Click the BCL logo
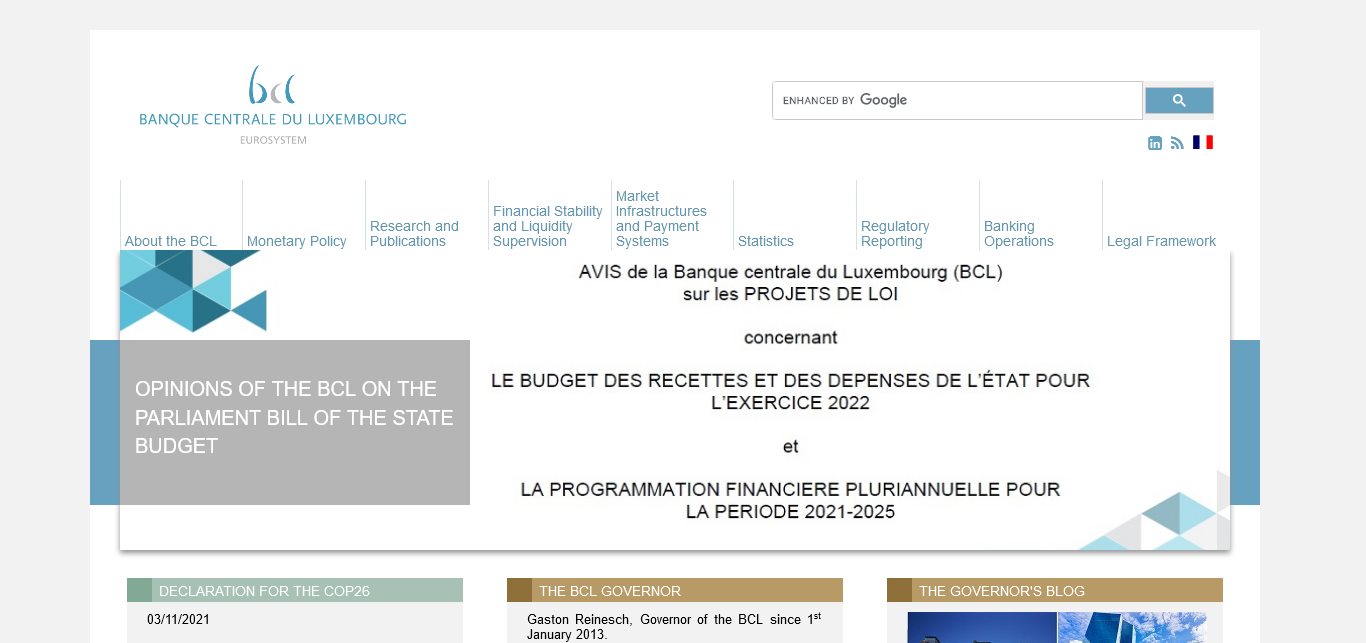This screenshot has height=643, width=1366. click(x=272, y=105)
